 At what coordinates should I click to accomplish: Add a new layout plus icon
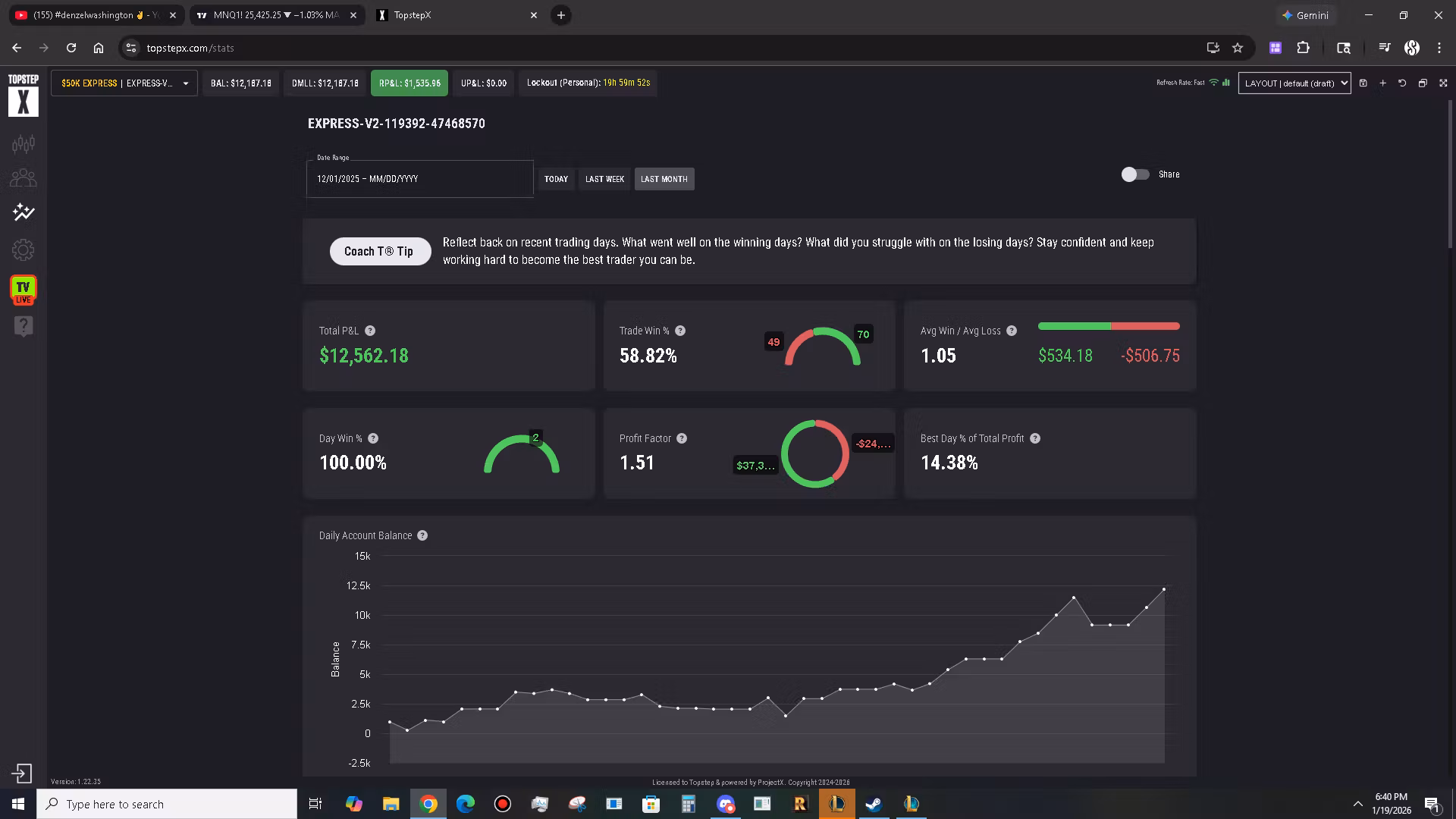(x=1382, y=83)
